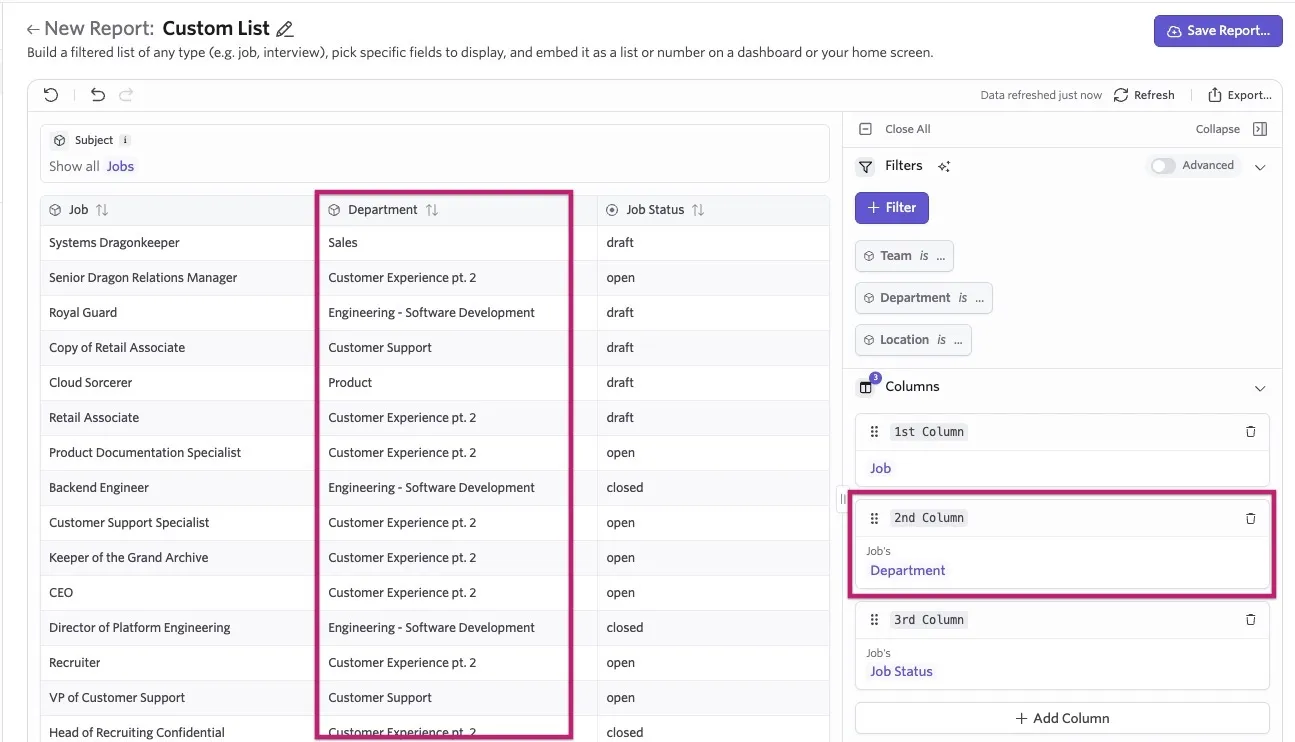Click the Save Report button
This screenshot has width=1295, height=742.
pos(1218,31)
